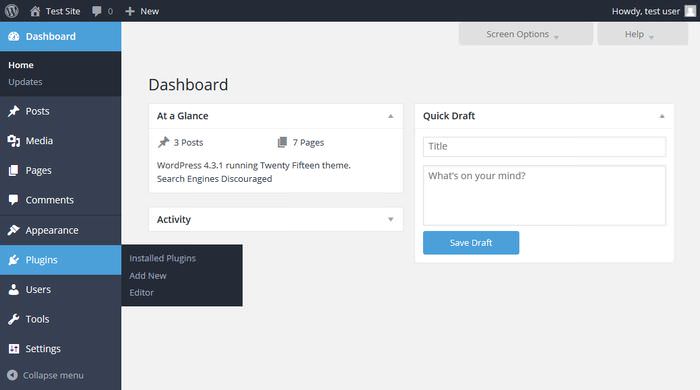The width and height of the screenshot is (700, 390).
Task: Choose Editor in Plugins flyout
Action: coord(142,293)
